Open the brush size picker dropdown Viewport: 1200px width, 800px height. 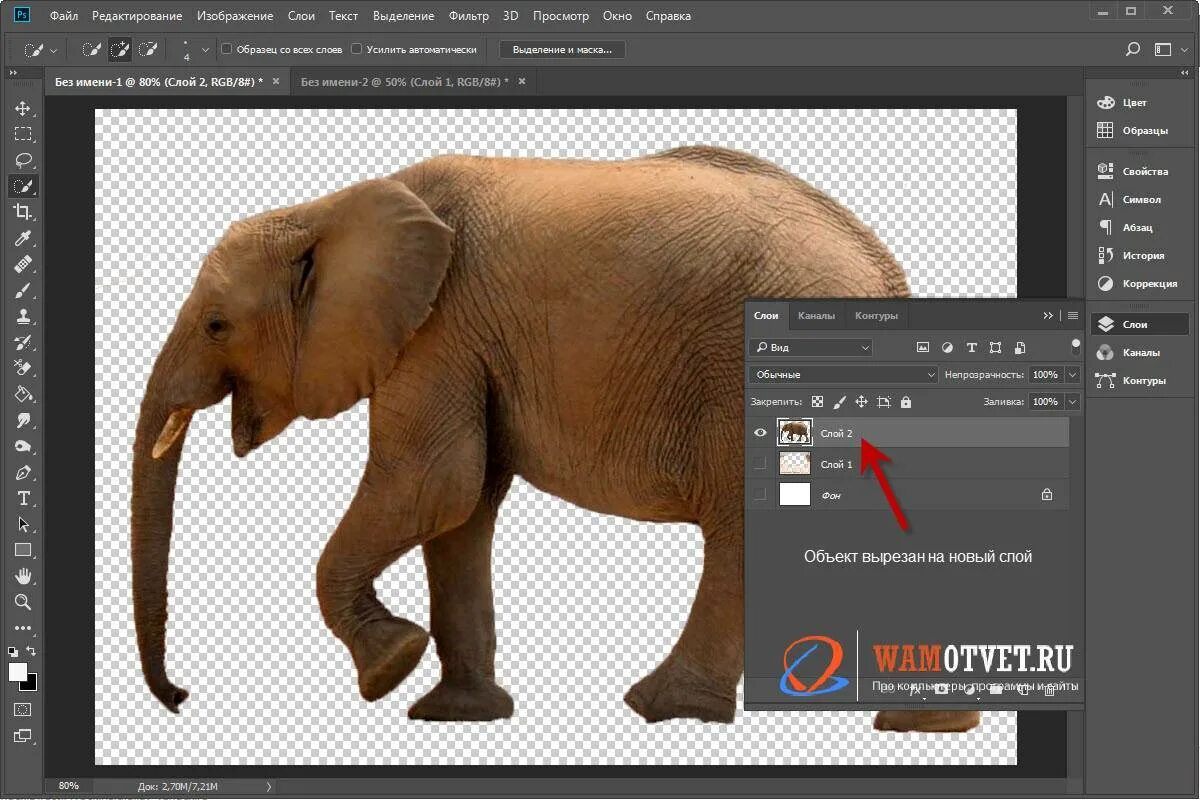coord(205,49)
